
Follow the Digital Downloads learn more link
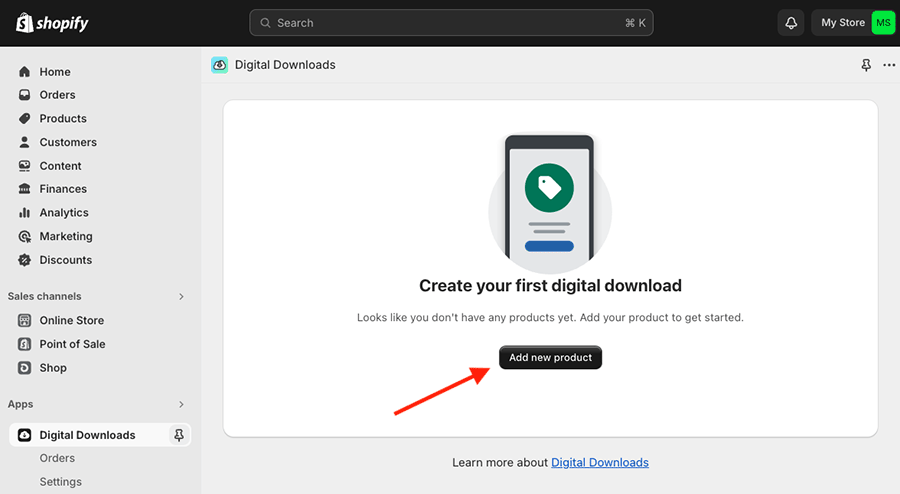(x=600, y=462)
